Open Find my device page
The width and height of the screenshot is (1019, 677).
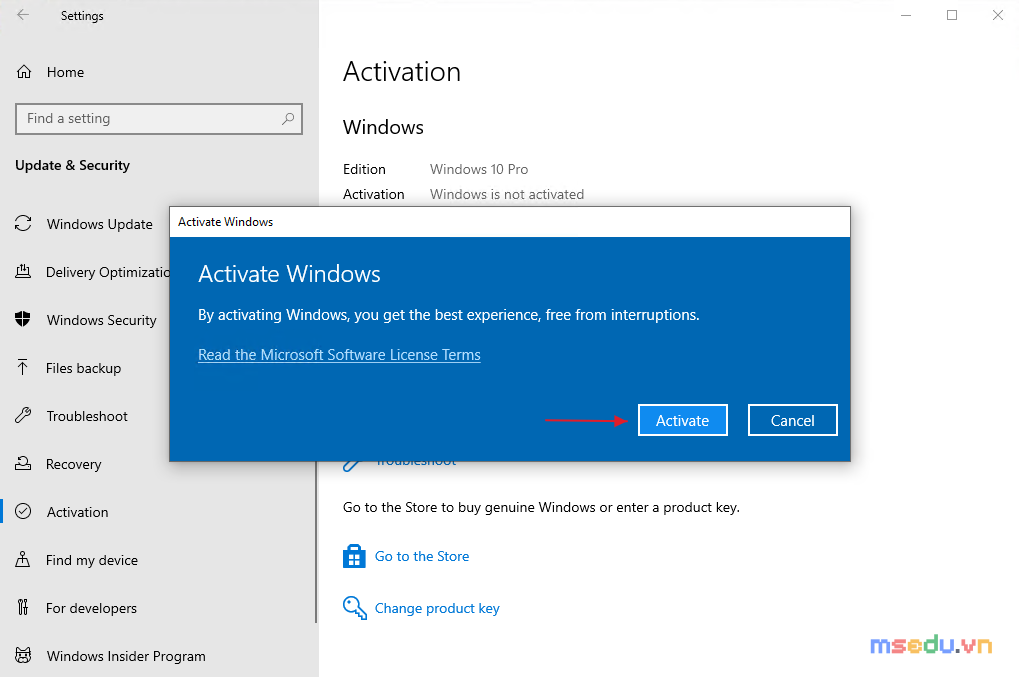point(92,560)
